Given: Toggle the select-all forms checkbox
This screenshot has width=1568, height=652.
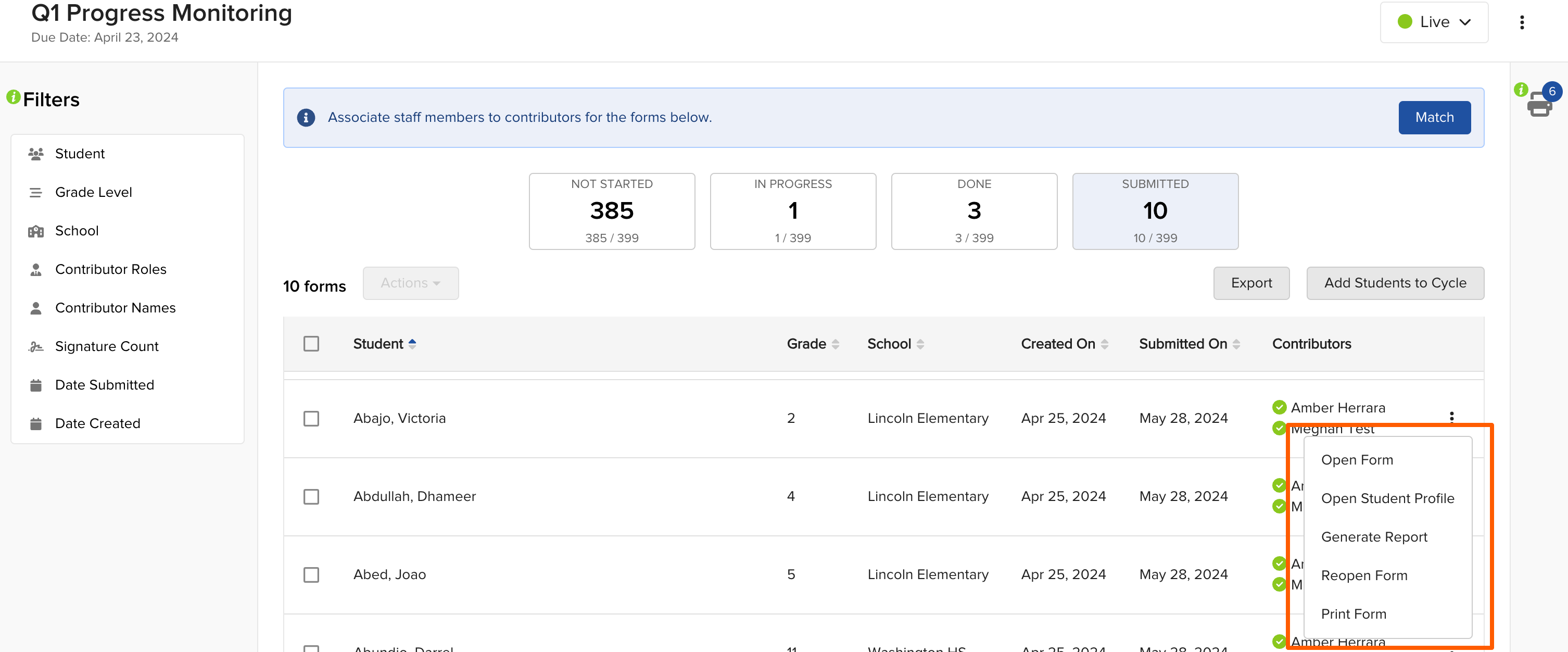Looking at the screenshot, I should (311, 344).
